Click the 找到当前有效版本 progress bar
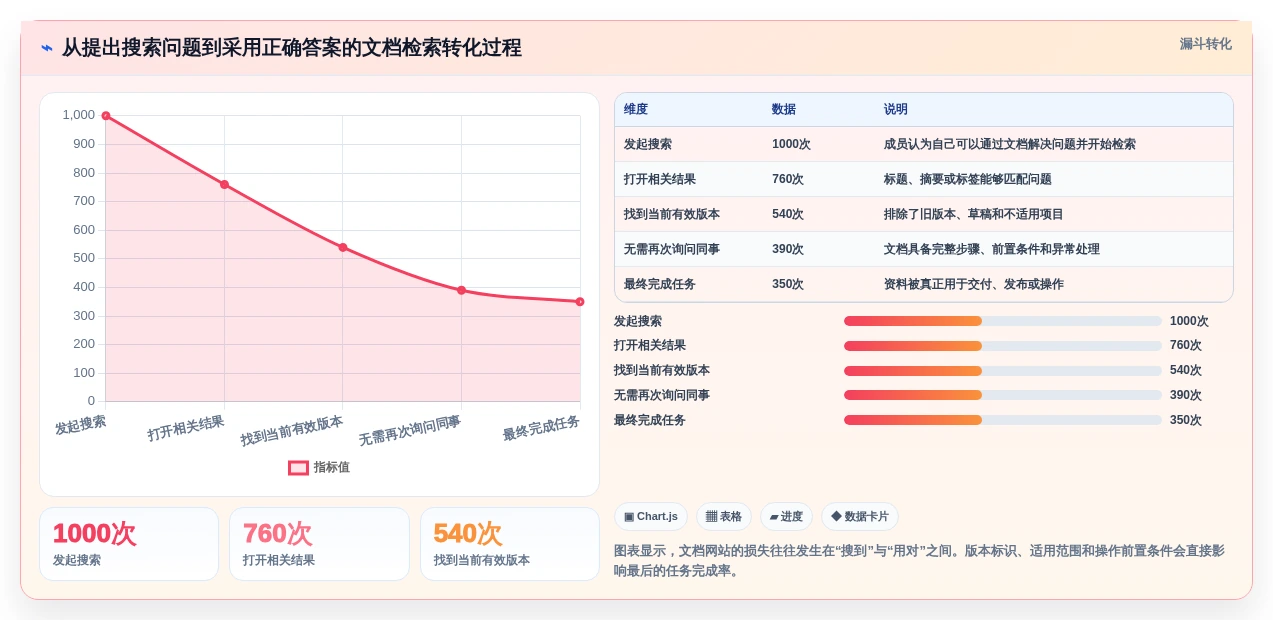Screen dimensions: 1273x620 (x=1003, y=371)
